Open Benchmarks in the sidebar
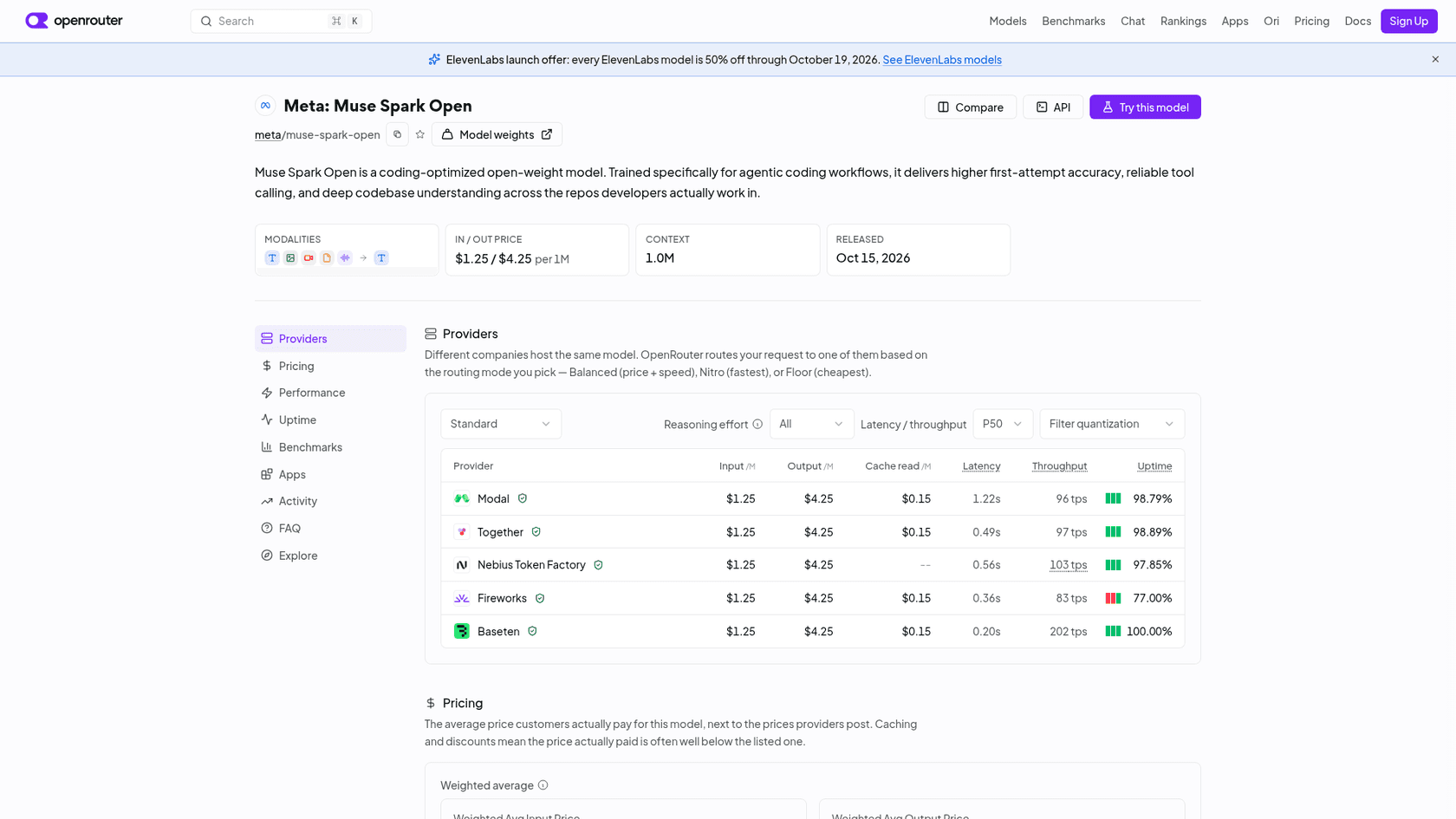Viewport: 1456px width, 819px height. (330, 447)
